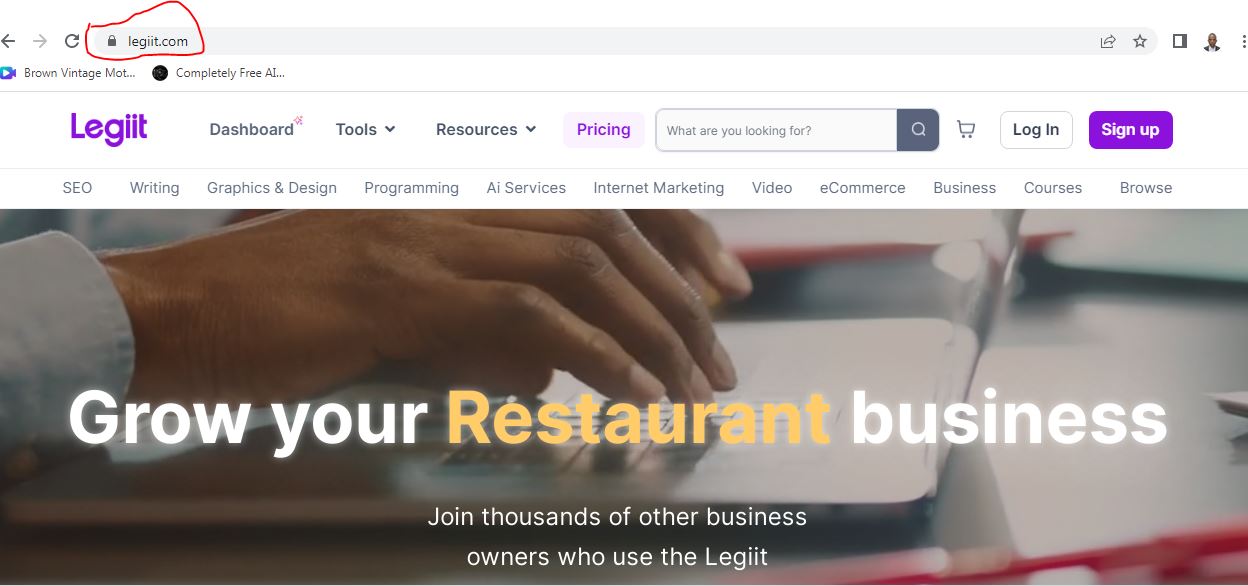Click the browser reload icon
Screen dimensions: 1248x586
tap(71, 41)
